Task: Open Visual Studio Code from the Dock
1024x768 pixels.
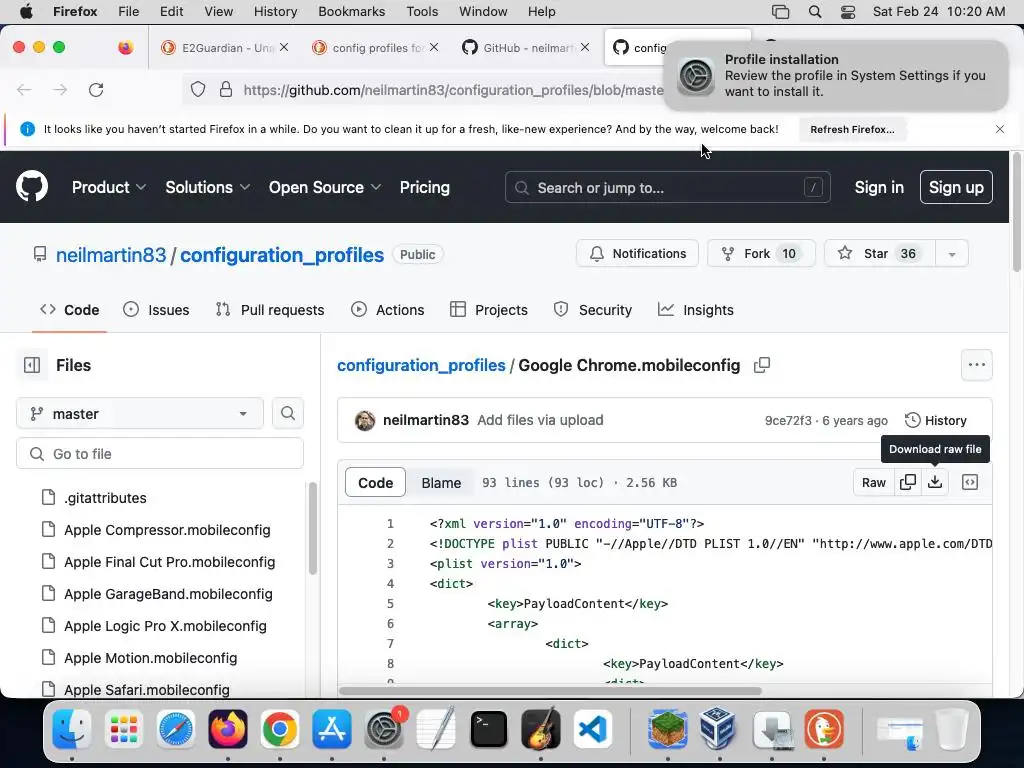Action: [x=593, y=729]
